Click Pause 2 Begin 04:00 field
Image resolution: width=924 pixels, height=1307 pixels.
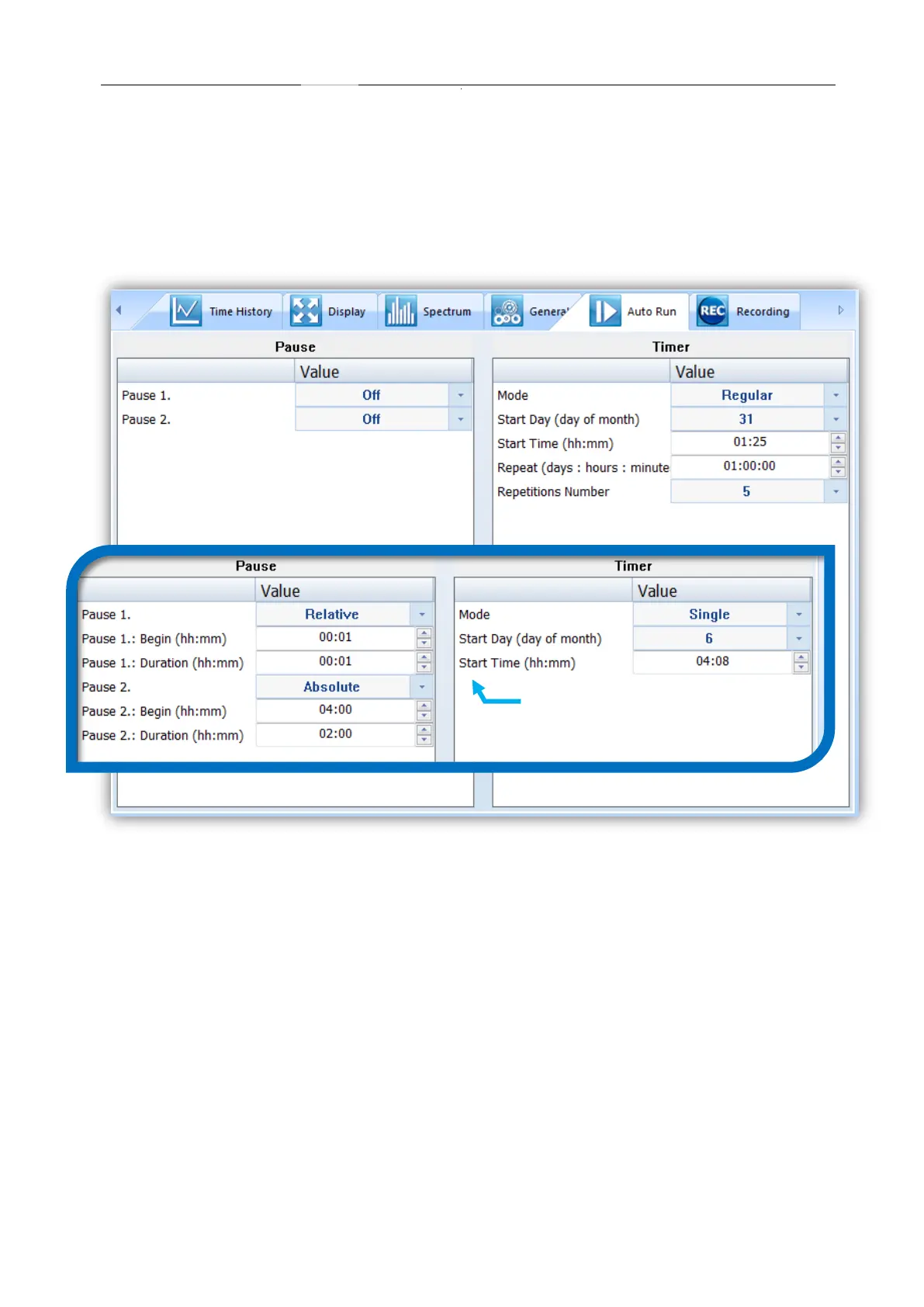(x=335, y=709)
